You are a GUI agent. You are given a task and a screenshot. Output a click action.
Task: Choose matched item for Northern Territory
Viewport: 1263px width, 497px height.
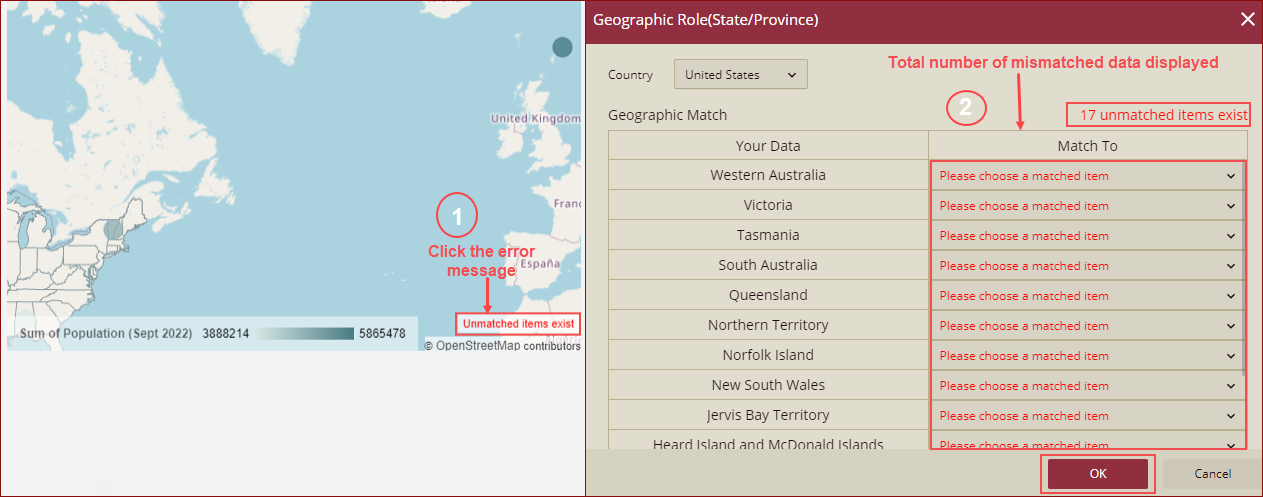(1086, 326)
